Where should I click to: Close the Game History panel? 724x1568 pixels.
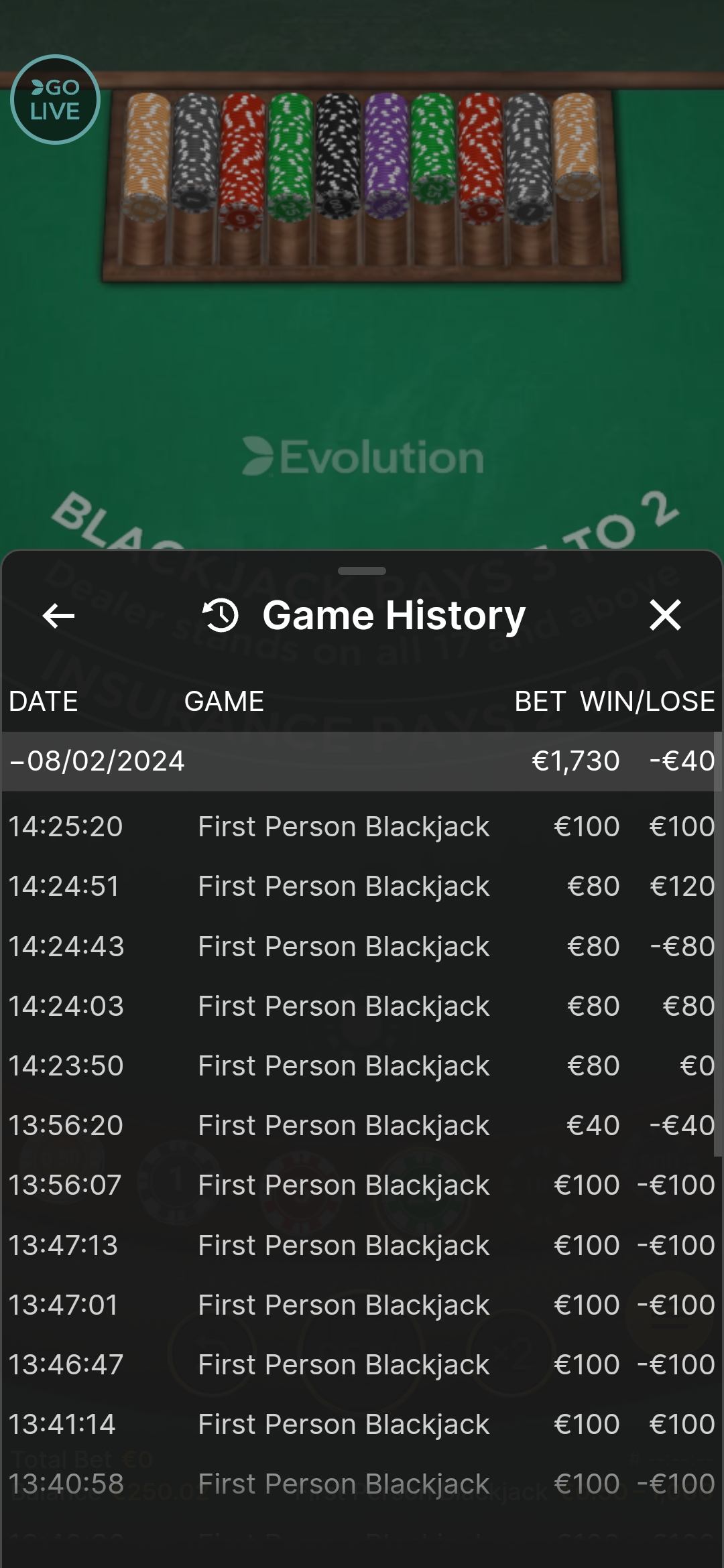665,615
